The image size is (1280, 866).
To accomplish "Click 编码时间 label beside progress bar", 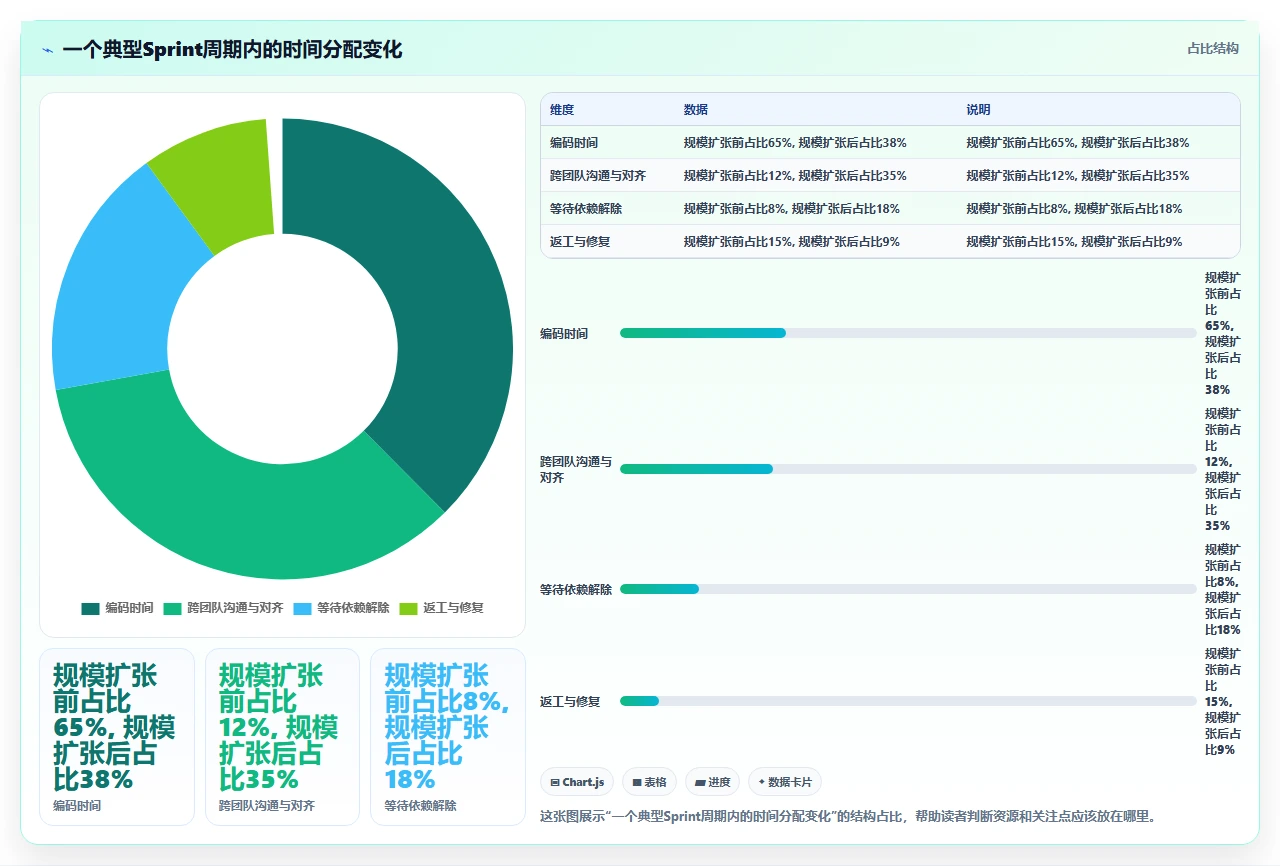I will coord(564,333).
